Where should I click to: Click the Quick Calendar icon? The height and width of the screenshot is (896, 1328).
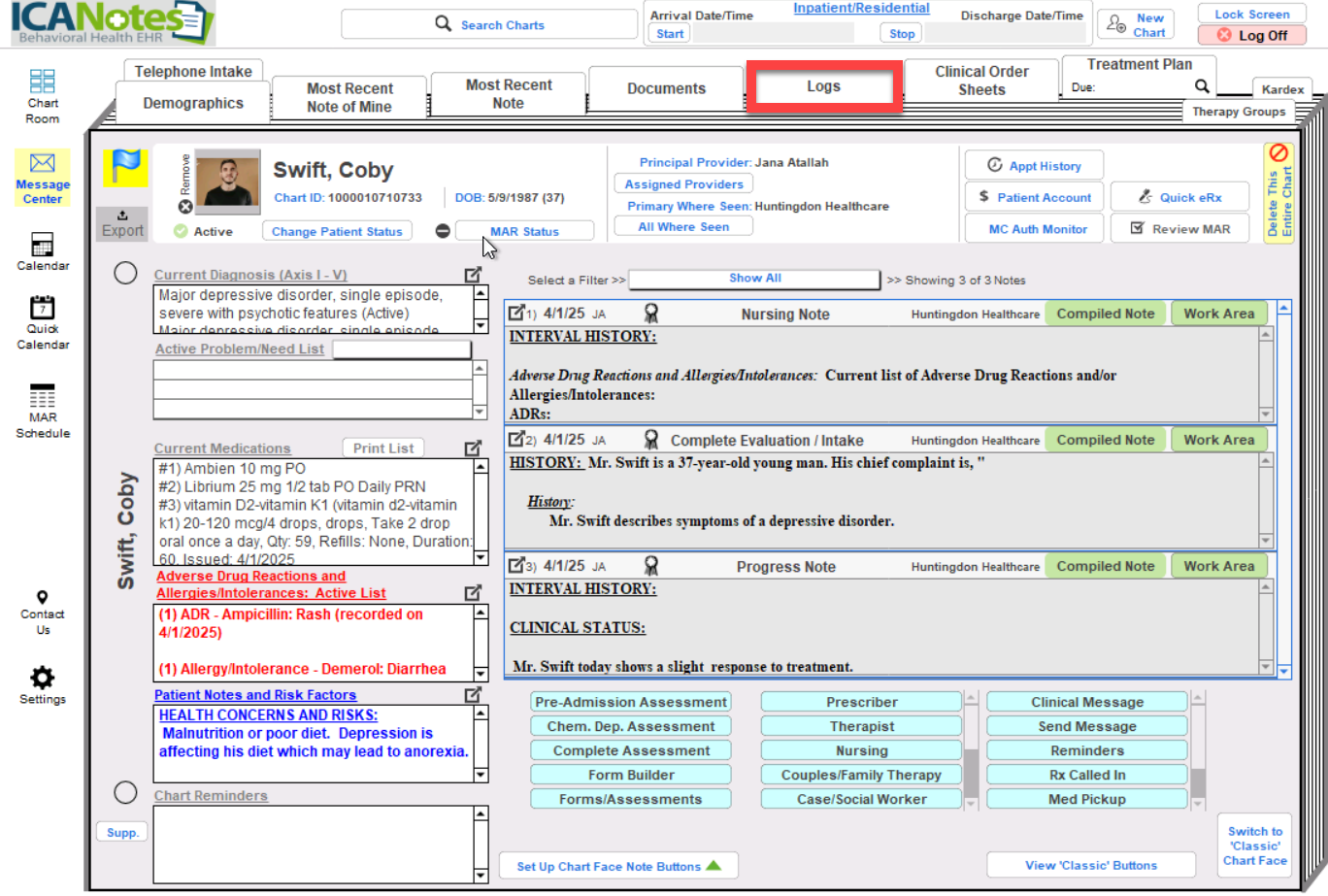click(42, 309)
